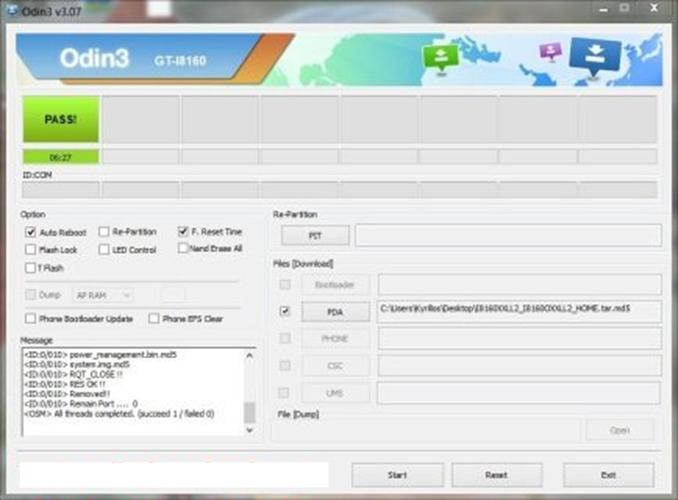Tick the Phone EFS Clear checkbox

[x=154, y=319]
